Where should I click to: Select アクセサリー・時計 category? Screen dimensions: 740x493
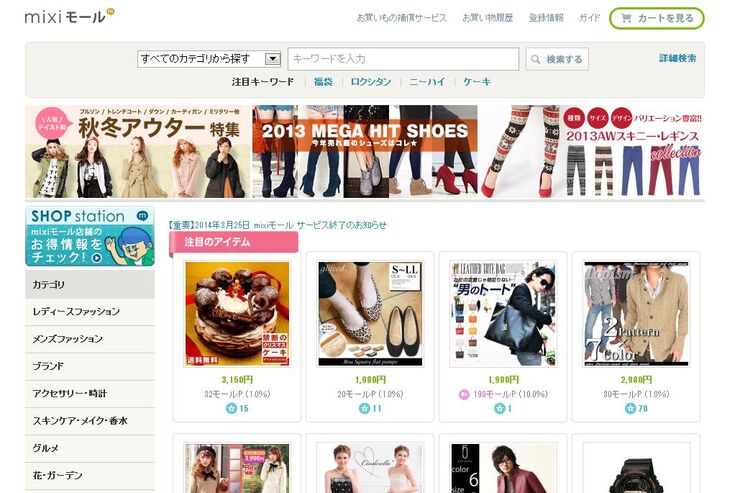(90, 394)
